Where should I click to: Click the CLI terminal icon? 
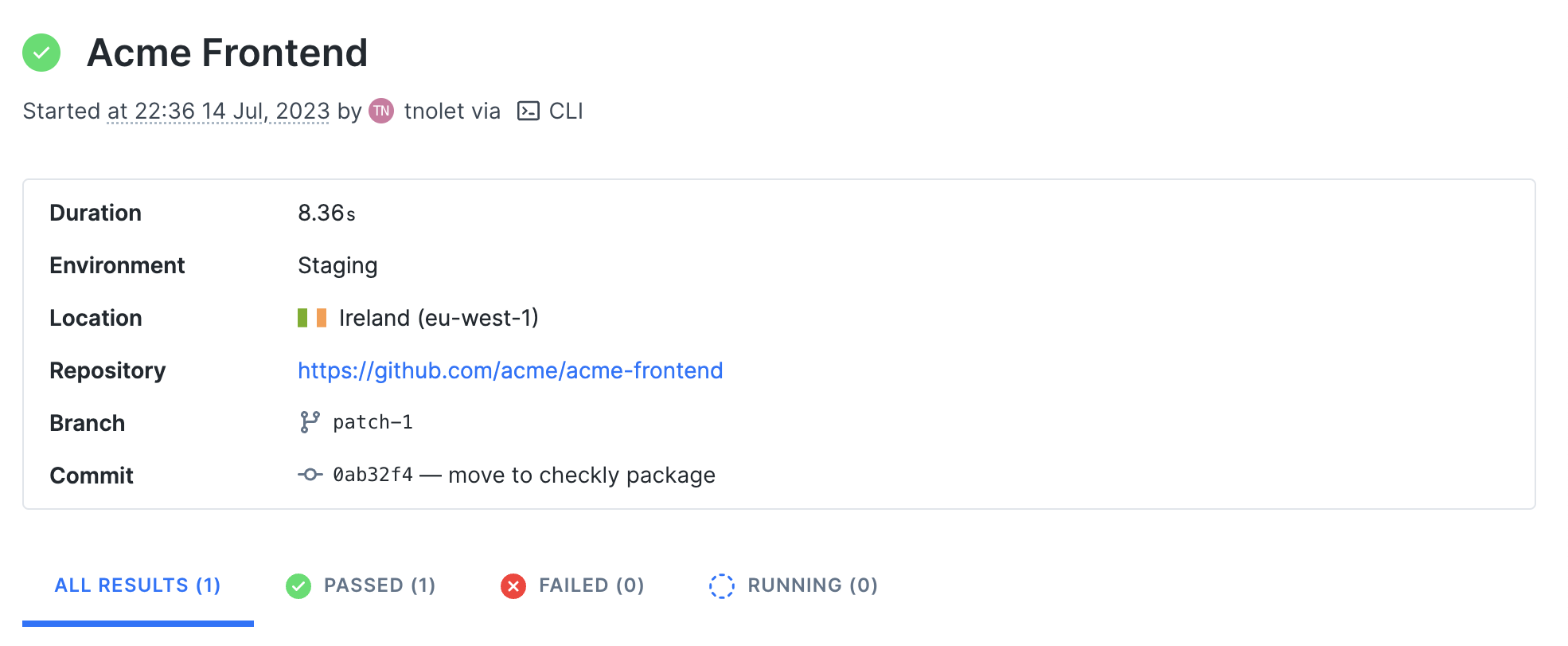(528, 111)
